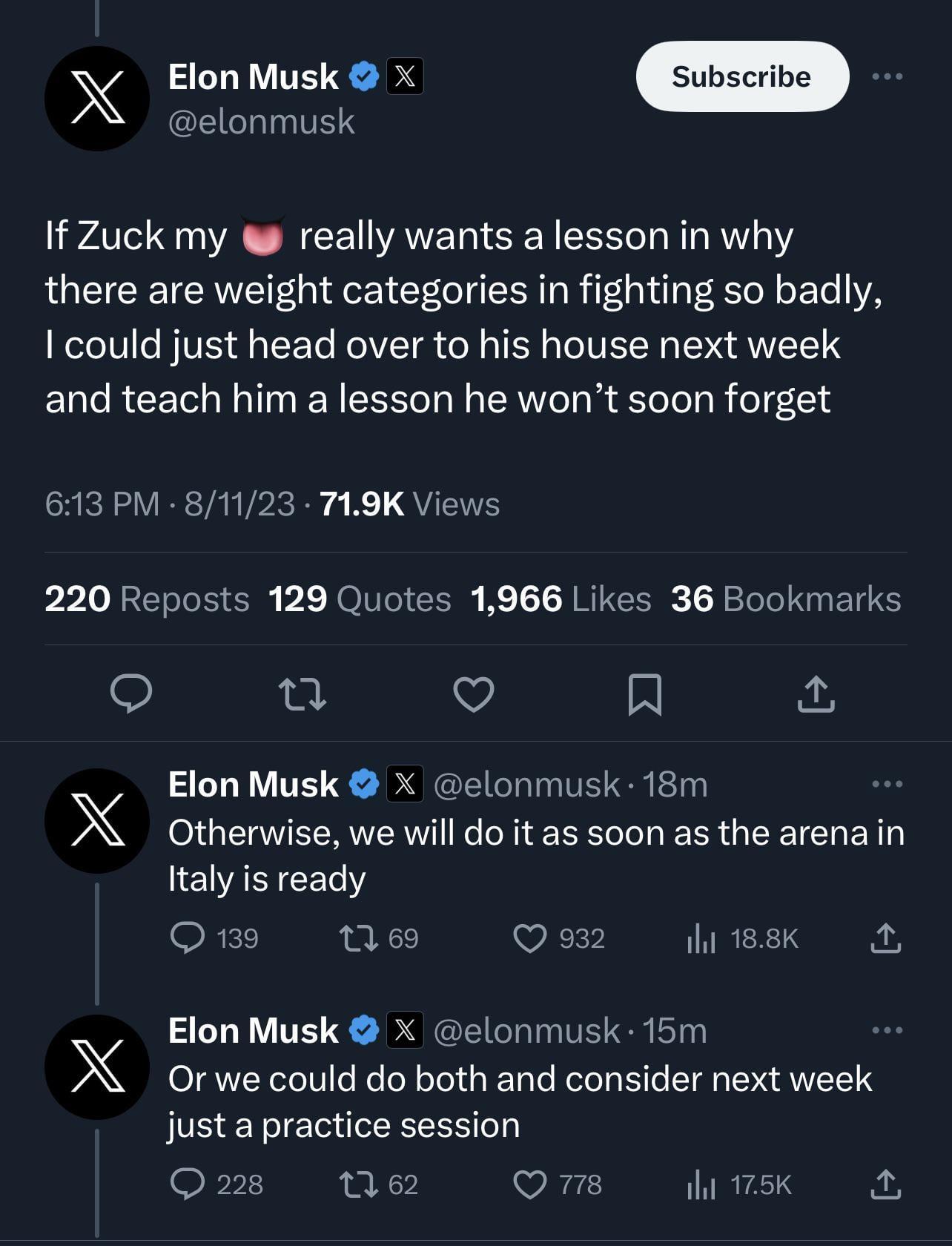Open more options on Italy arena reply
Viewport: 952px width, 1246px height.
pyautogui.click(x=887, y=784)
